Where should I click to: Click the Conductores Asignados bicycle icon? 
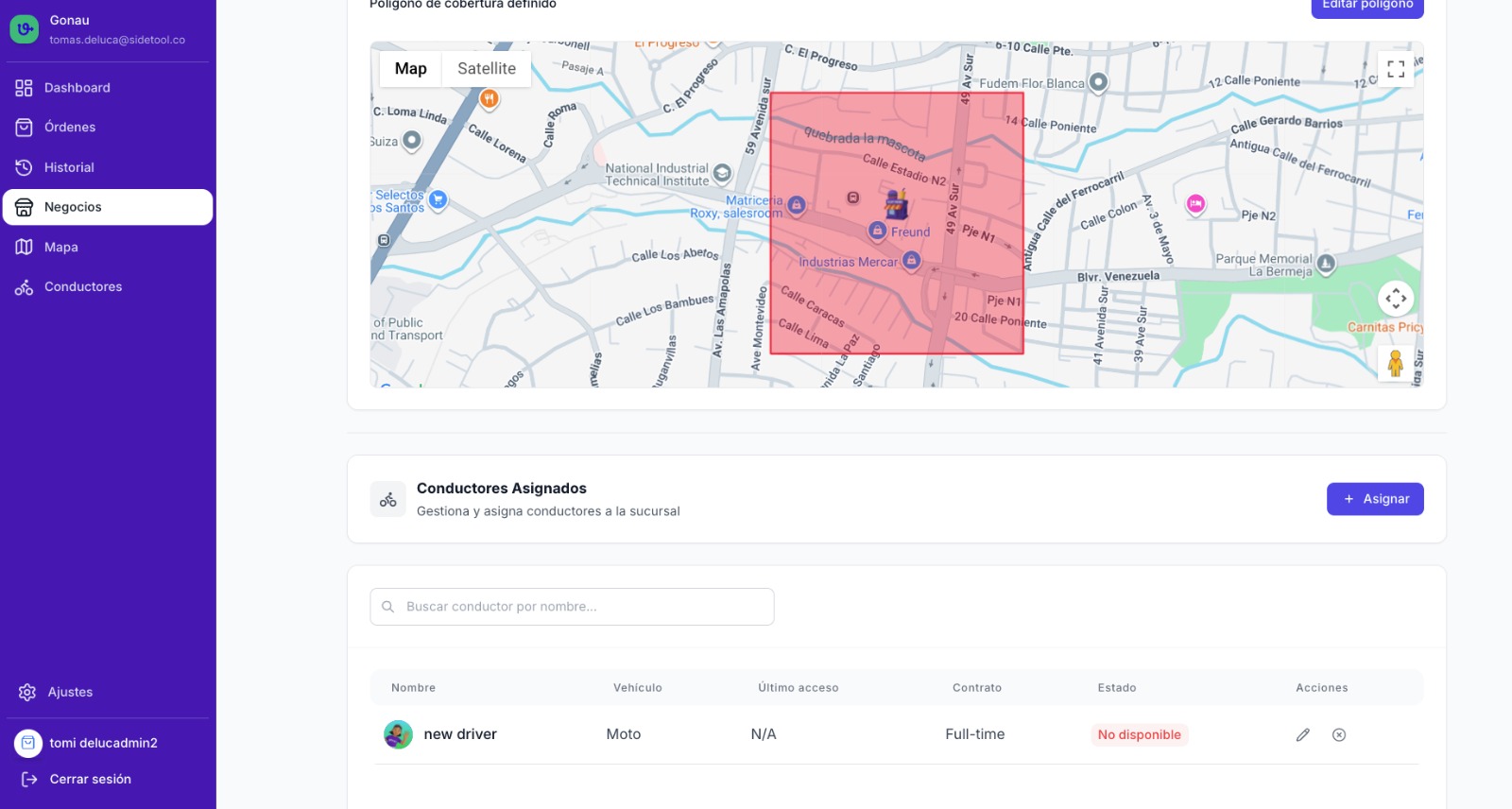[388, 499]
